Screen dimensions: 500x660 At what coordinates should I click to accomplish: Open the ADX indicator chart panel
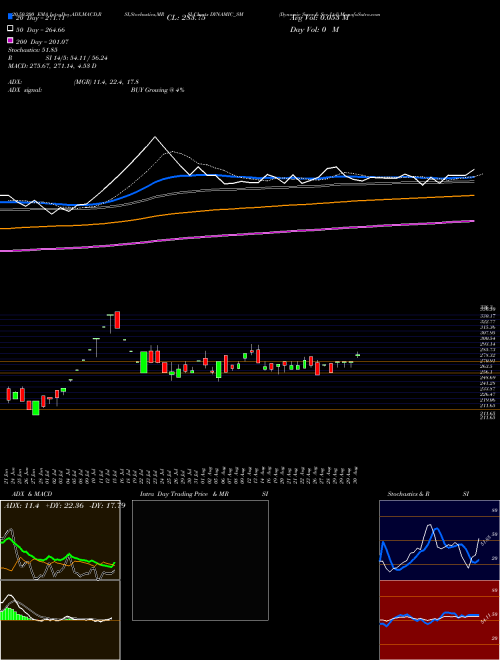(60, 540)
